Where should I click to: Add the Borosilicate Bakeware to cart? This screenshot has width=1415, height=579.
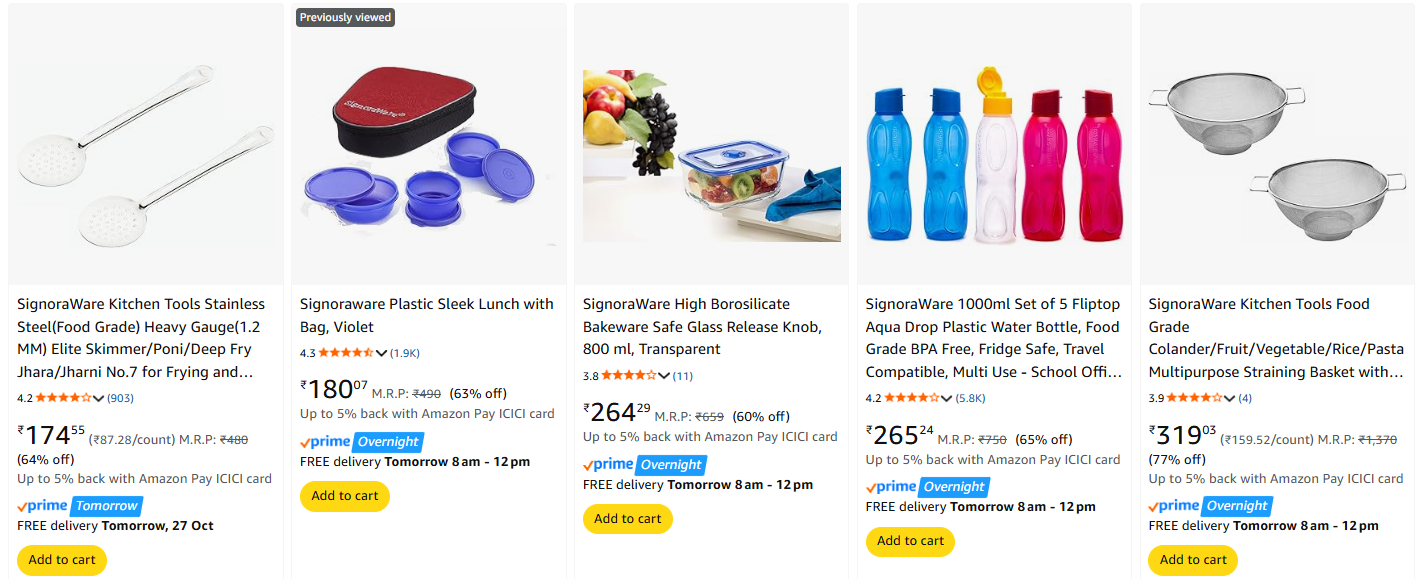click(x=628, y=519)
